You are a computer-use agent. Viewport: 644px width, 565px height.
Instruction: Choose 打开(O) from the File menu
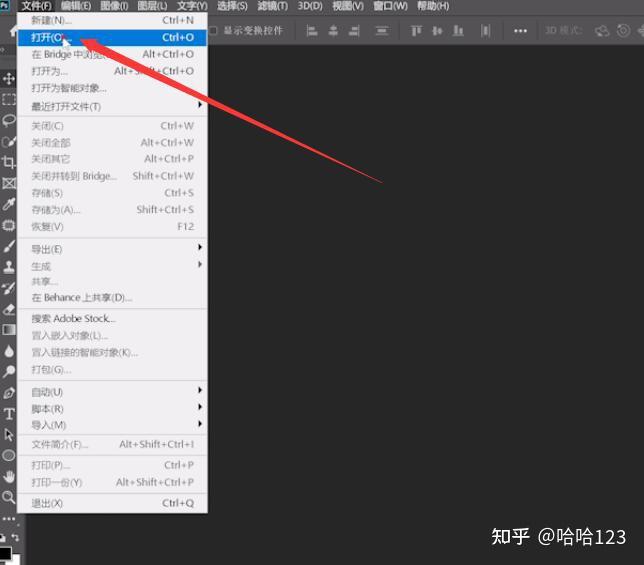(112, 37)
